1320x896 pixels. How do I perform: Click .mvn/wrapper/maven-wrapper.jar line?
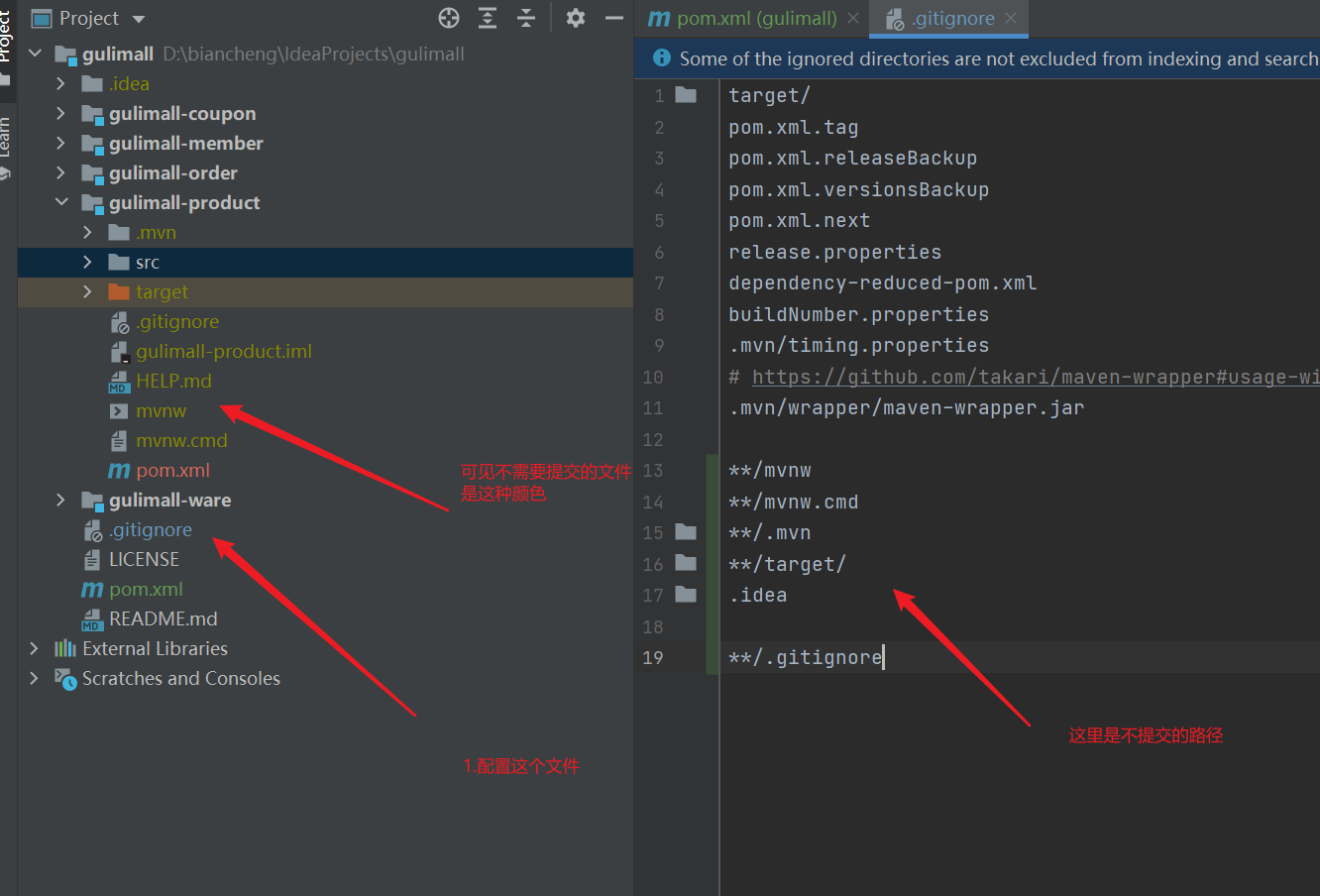[906, 407]
